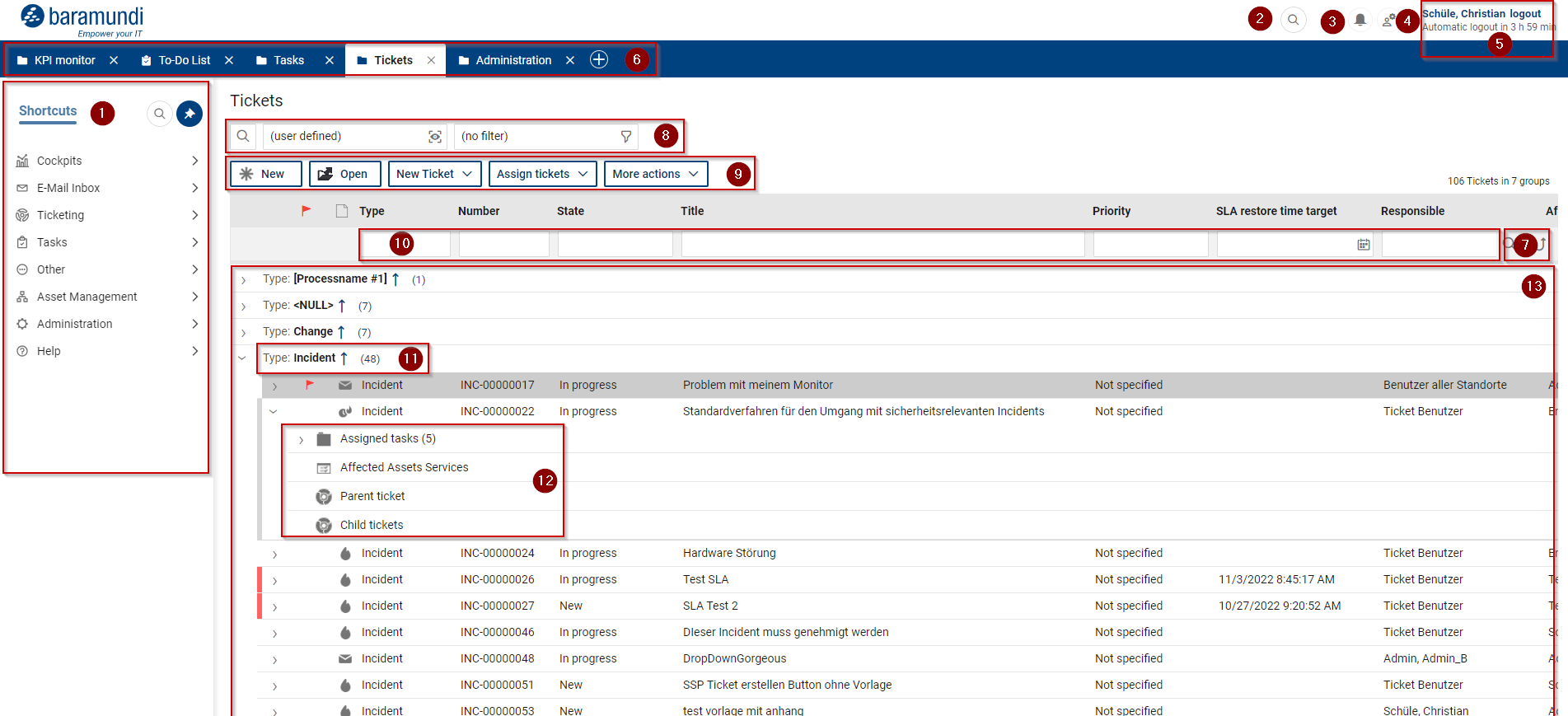Click the New button
The width and height of the screenshot is (1568, 716).
point(265,174)
